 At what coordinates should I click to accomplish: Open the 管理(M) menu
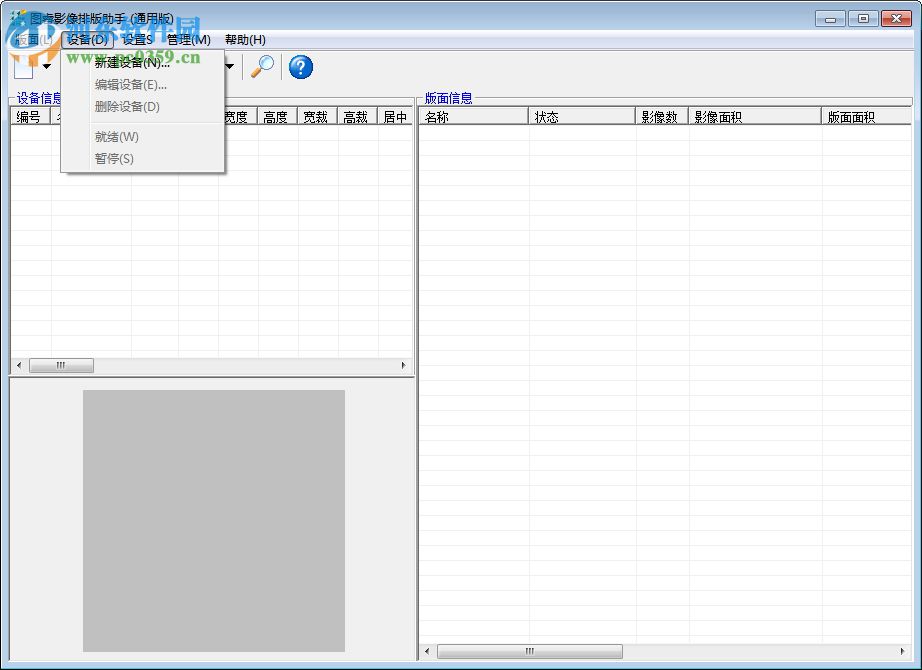pos(189,40)
